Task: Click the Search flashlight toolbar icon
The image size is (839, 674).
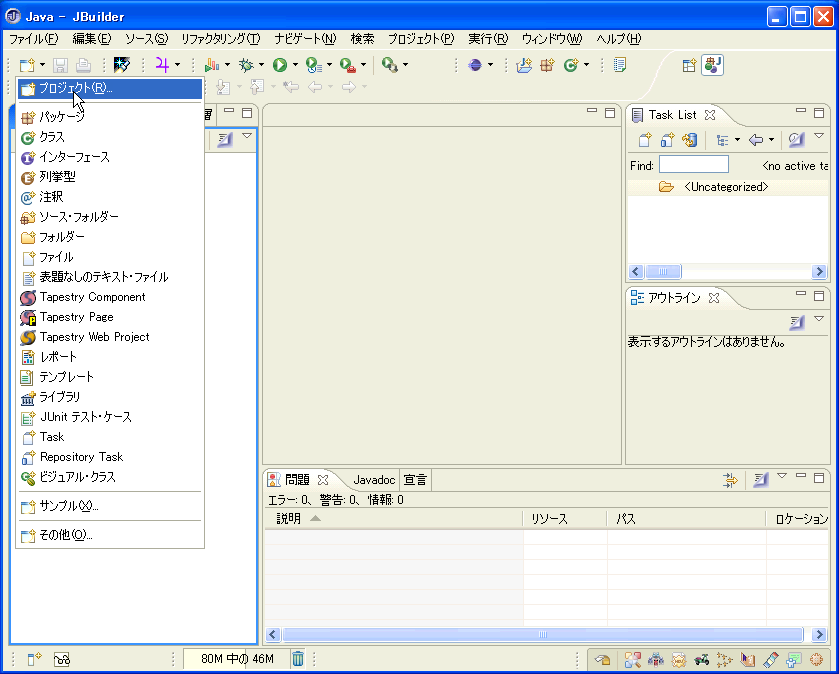Action: [x=389, y=65]
